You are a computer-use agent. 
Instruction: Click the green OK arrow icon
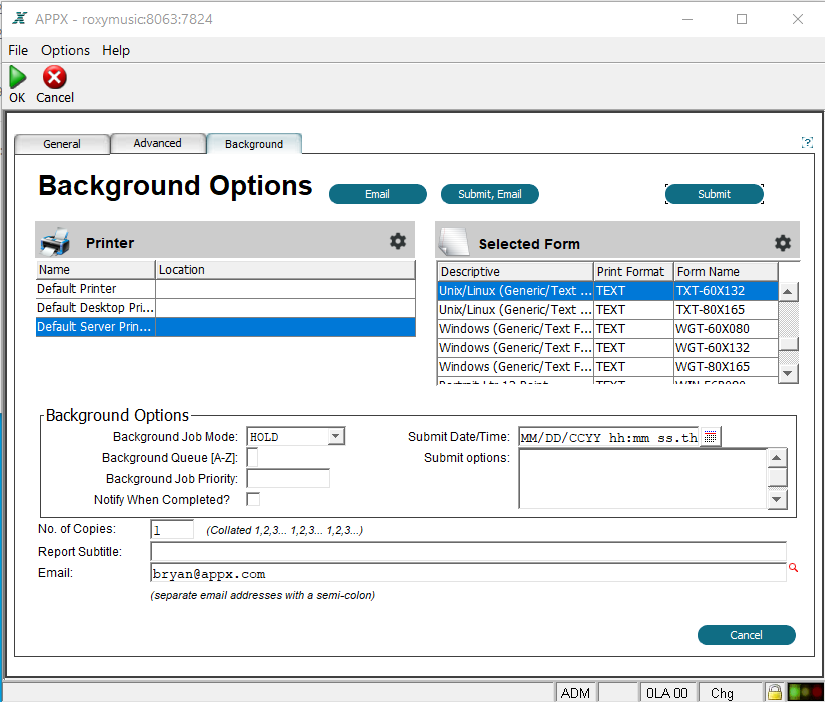point(17,77)
